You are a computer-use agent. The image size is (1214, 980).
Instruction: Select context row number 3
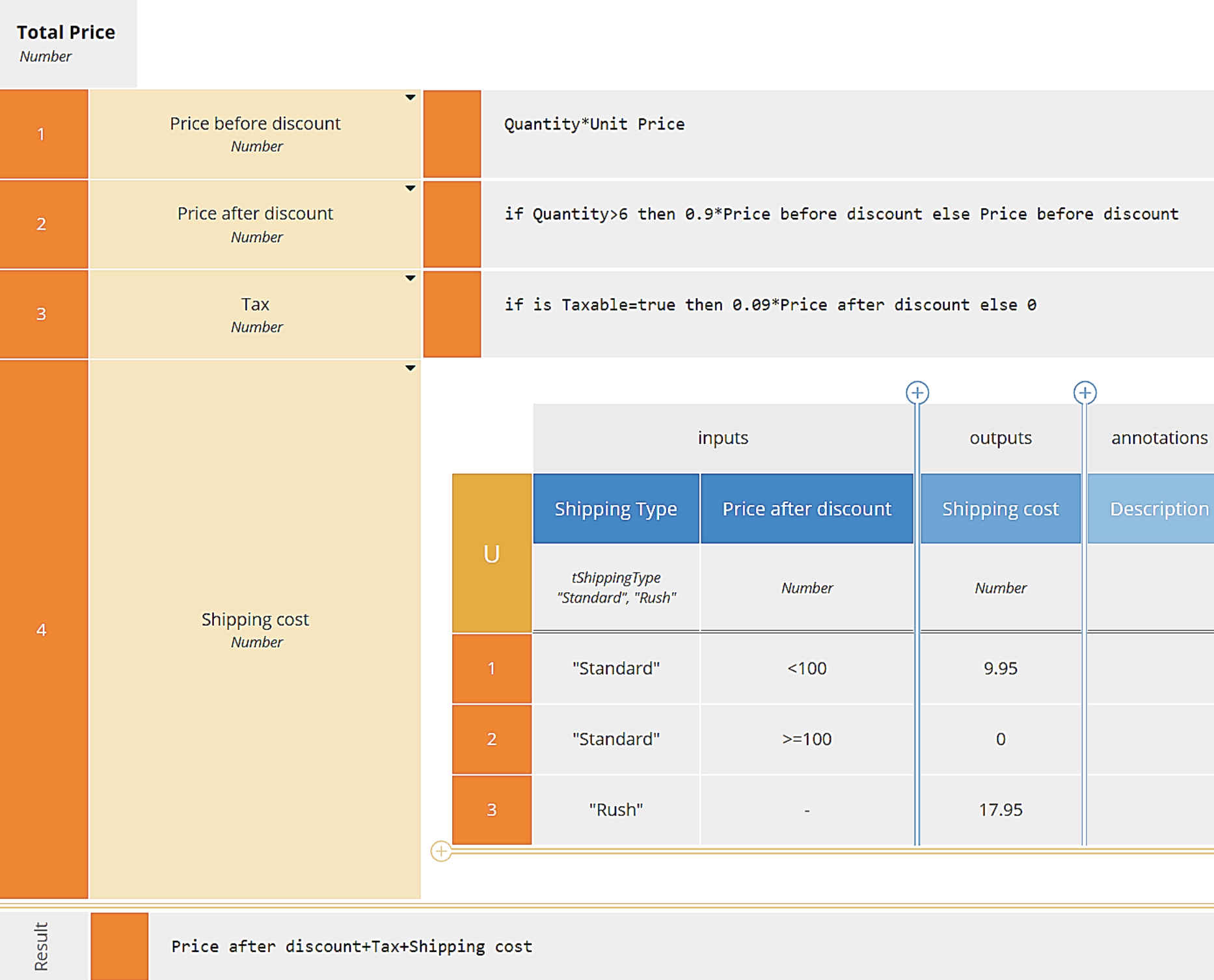click(42, 314)
